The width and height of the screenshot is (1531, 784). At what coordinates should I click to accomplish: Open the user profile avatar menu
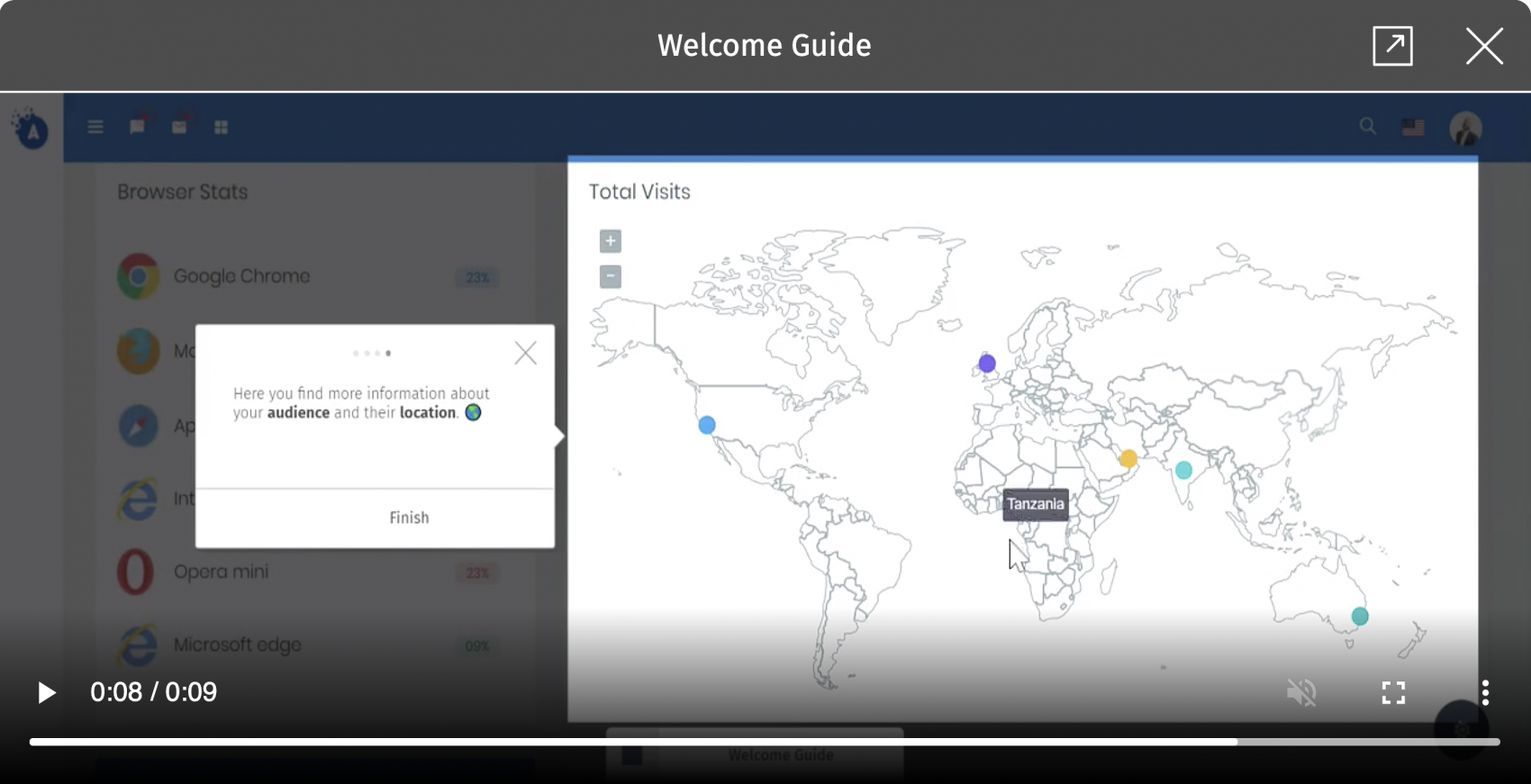click(x=1465, y=128)
